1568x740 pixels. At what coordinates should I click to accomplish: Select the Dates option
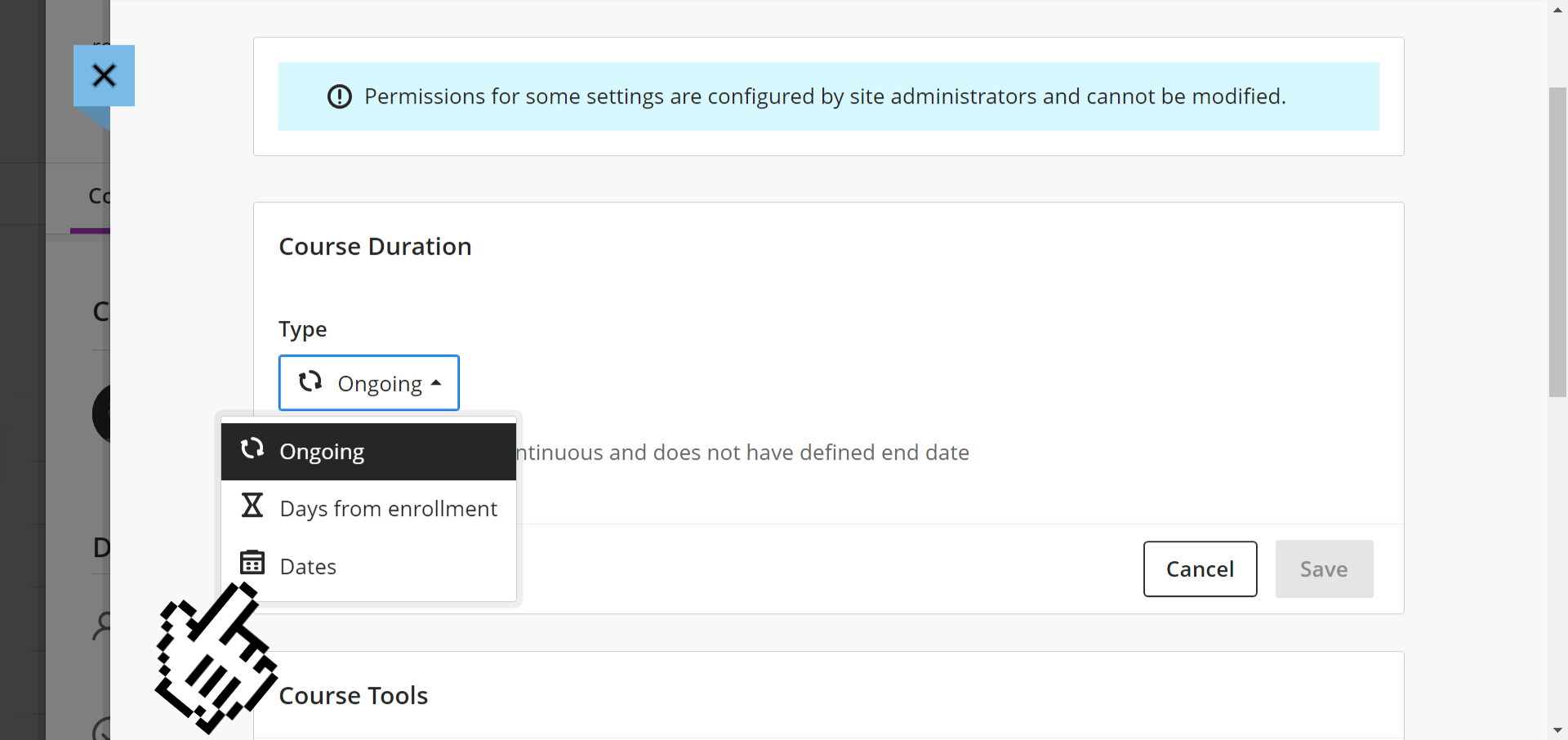tap(368, 566)
